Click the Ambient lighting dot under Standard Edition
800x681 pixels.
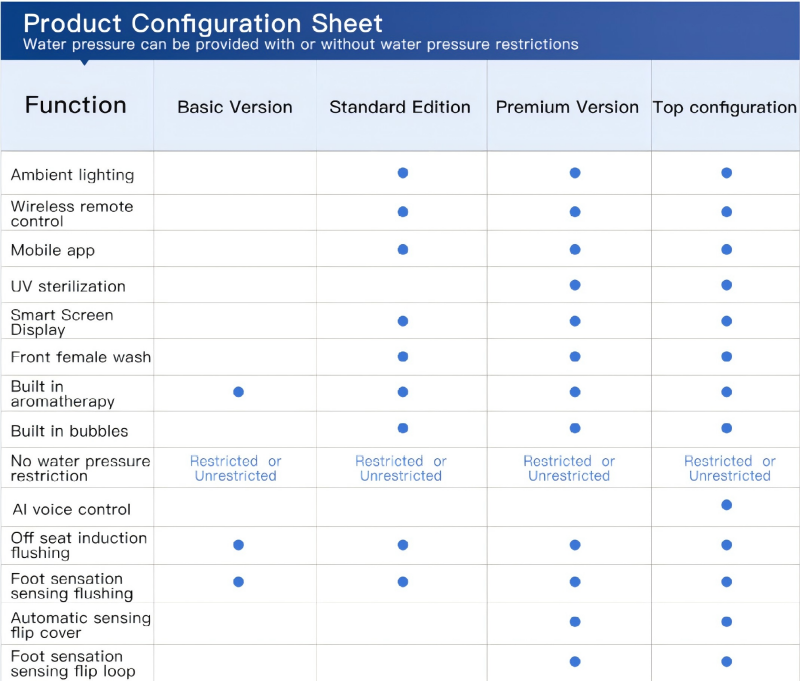pos(403,173)
